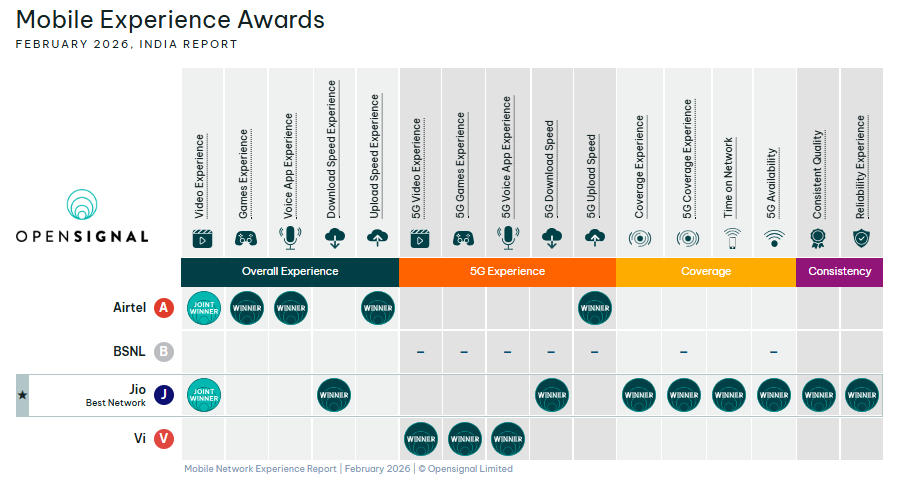Image resolution: width=906 pixels, height=486 pixels.
Task: Click Jio's Winner badge for Coverage Experience
Action: pyautogui.click(x=639, y=395)
